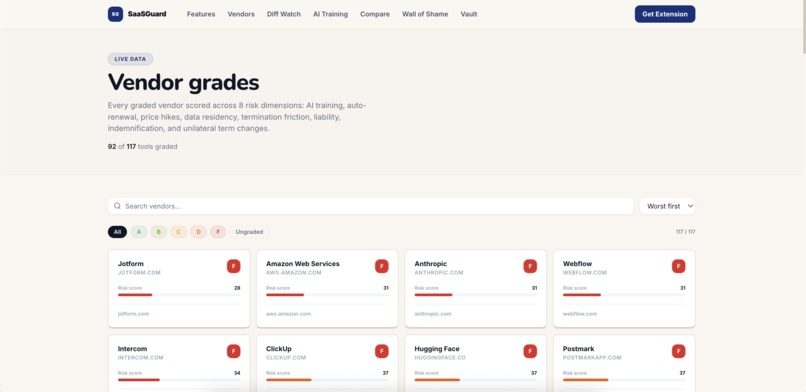Click the SaaSGuard brand name link
Viewport: 806px width, 392px height.
point(147,14)
